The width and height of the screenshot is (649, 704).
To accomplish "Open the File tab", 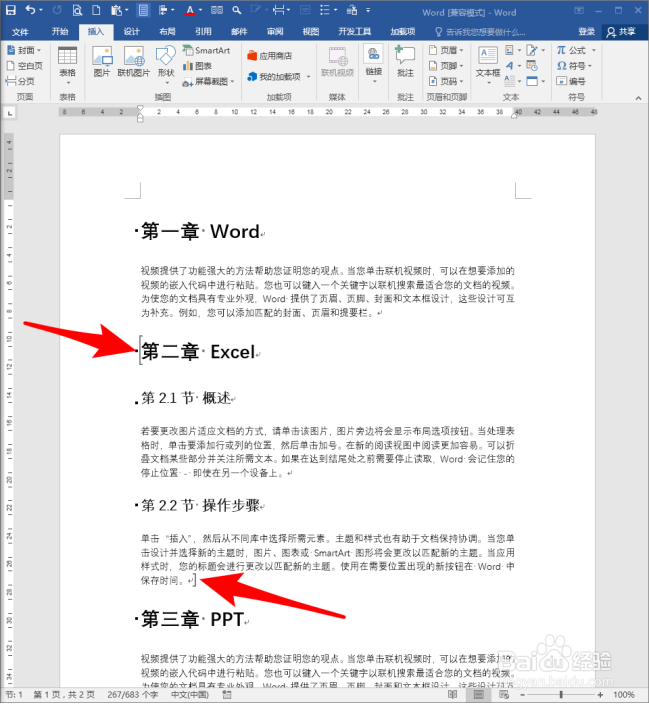I will (x=20, y=31).
